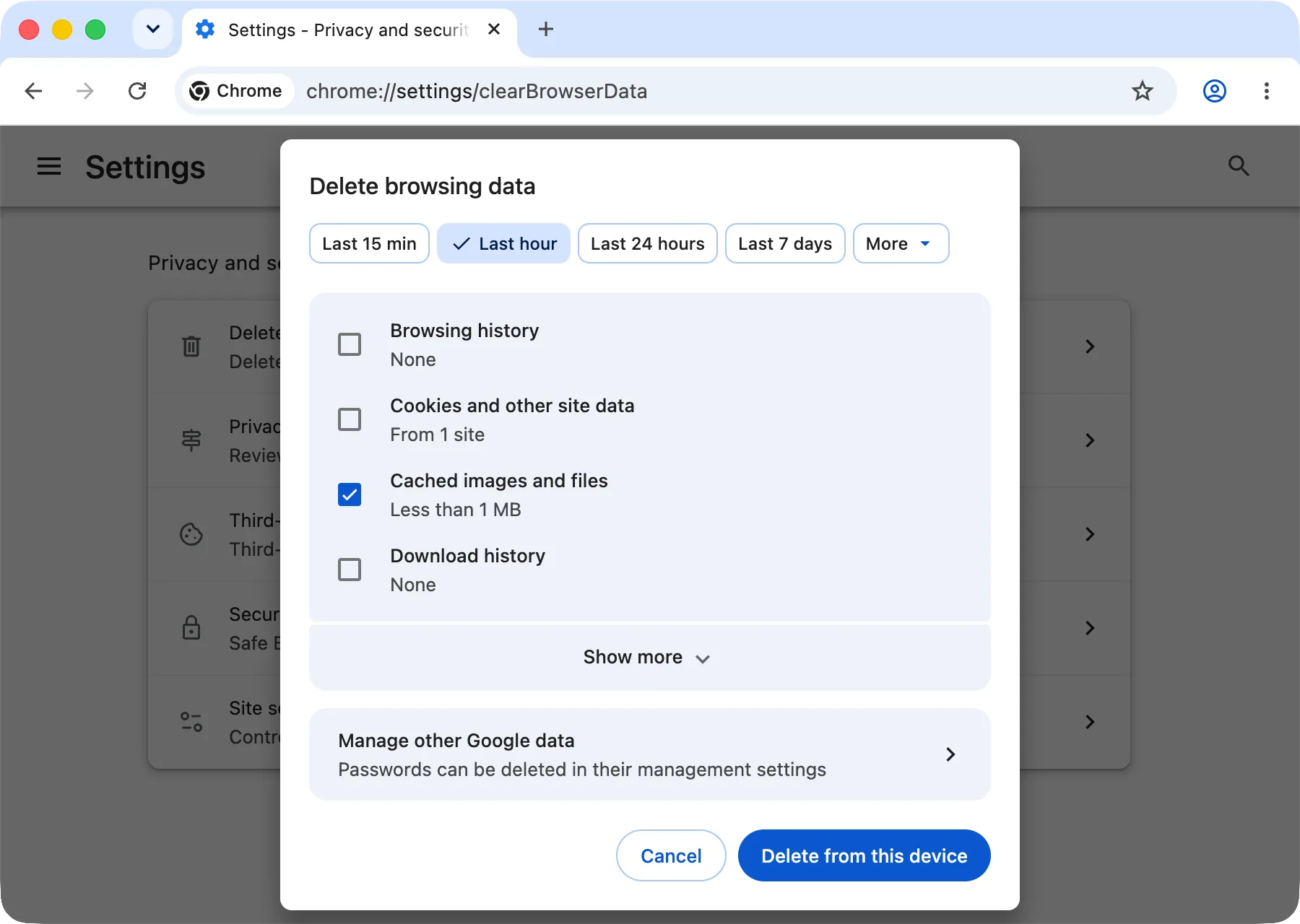Click the Delete browsing data heading
The image size is (1300, 924).
[422, 186]
